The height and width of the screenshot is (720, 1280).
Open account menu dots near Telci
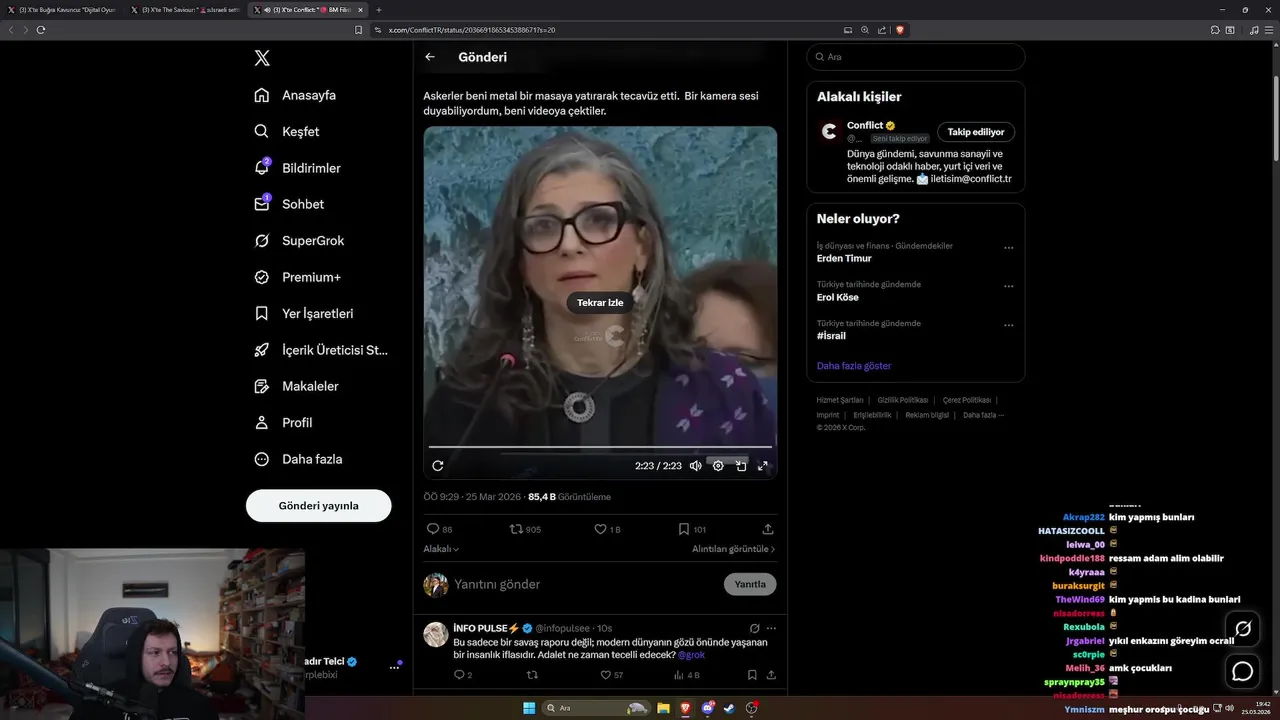click(394, 667)
